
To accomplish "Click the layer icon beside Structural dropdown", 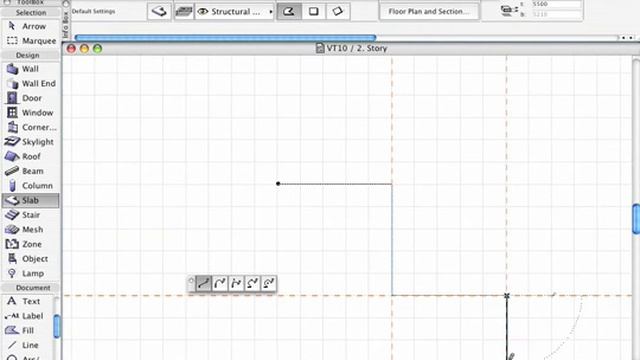I will (x=184, y=11).
